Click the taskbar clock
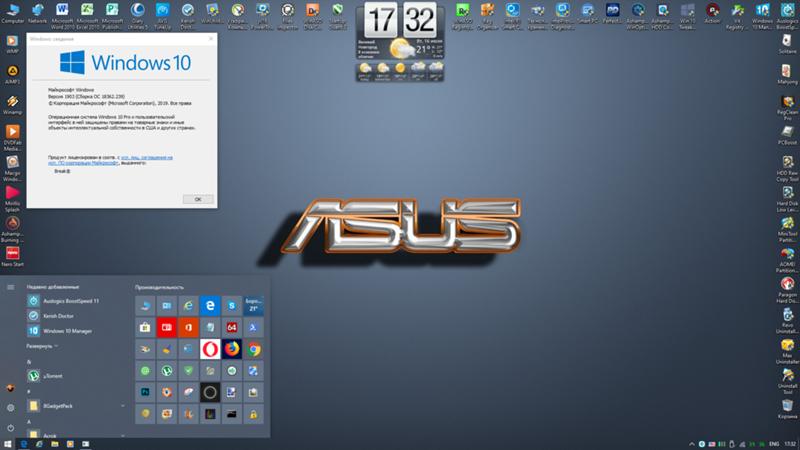 pyautogui.click(x=790, y=444)
